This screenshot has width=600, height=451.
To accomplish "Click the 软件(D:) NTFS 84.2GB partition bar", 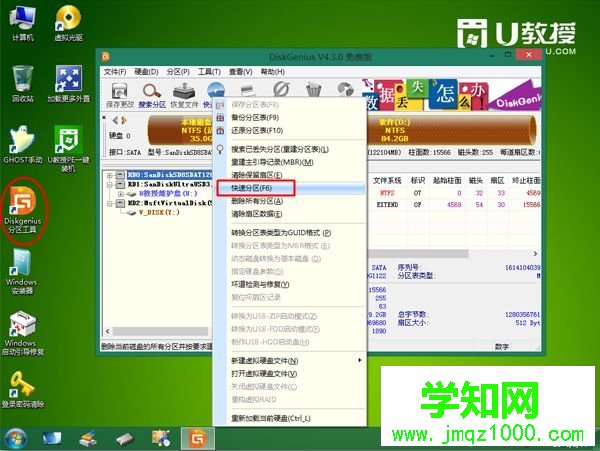I will click(451, 130).
